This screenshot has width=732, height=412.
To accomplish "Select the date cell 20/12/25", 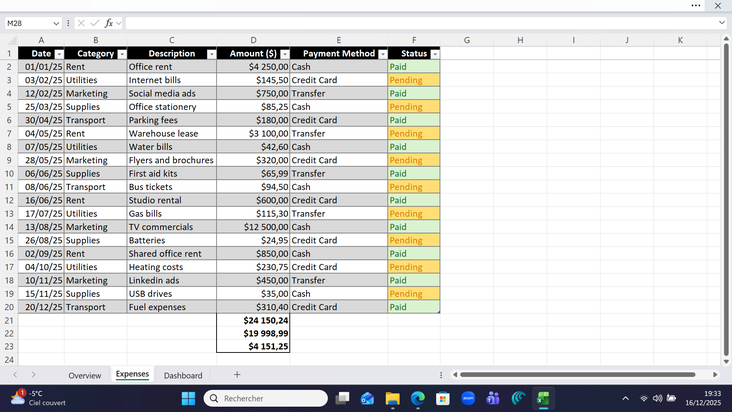I will tap(41, 307).
